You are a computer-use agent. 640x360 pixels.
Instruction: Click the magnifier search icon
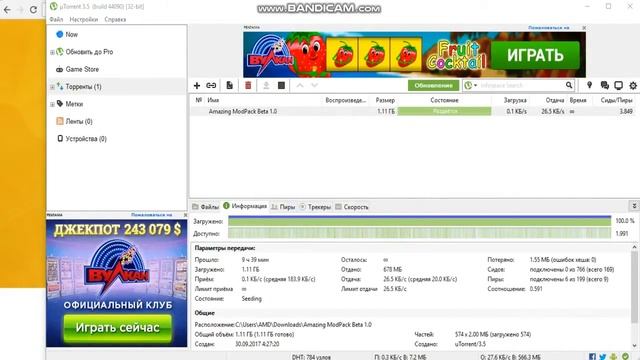click(569, 85)
